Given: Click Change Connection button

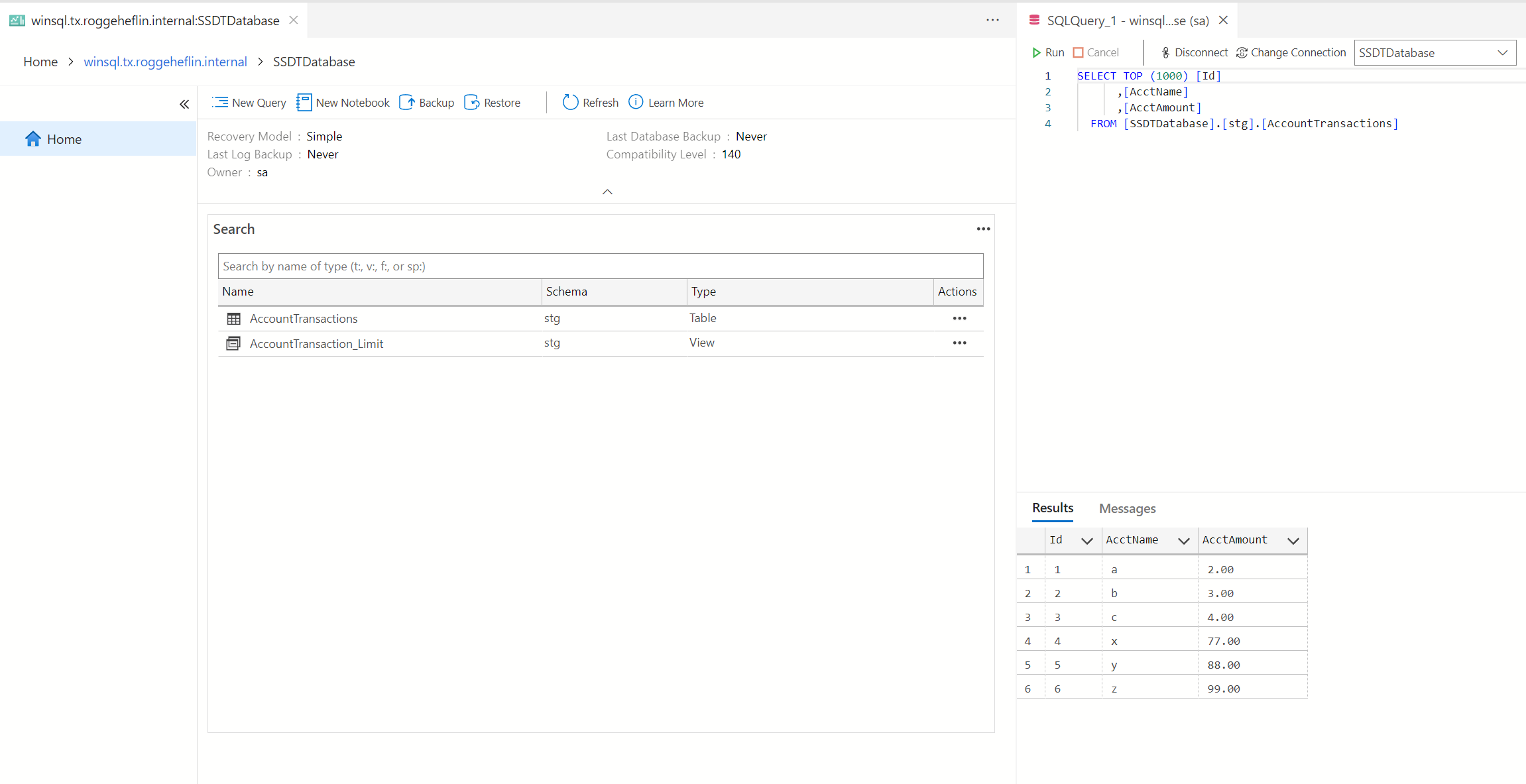Looking at the screenshot, I should 1291,52.
